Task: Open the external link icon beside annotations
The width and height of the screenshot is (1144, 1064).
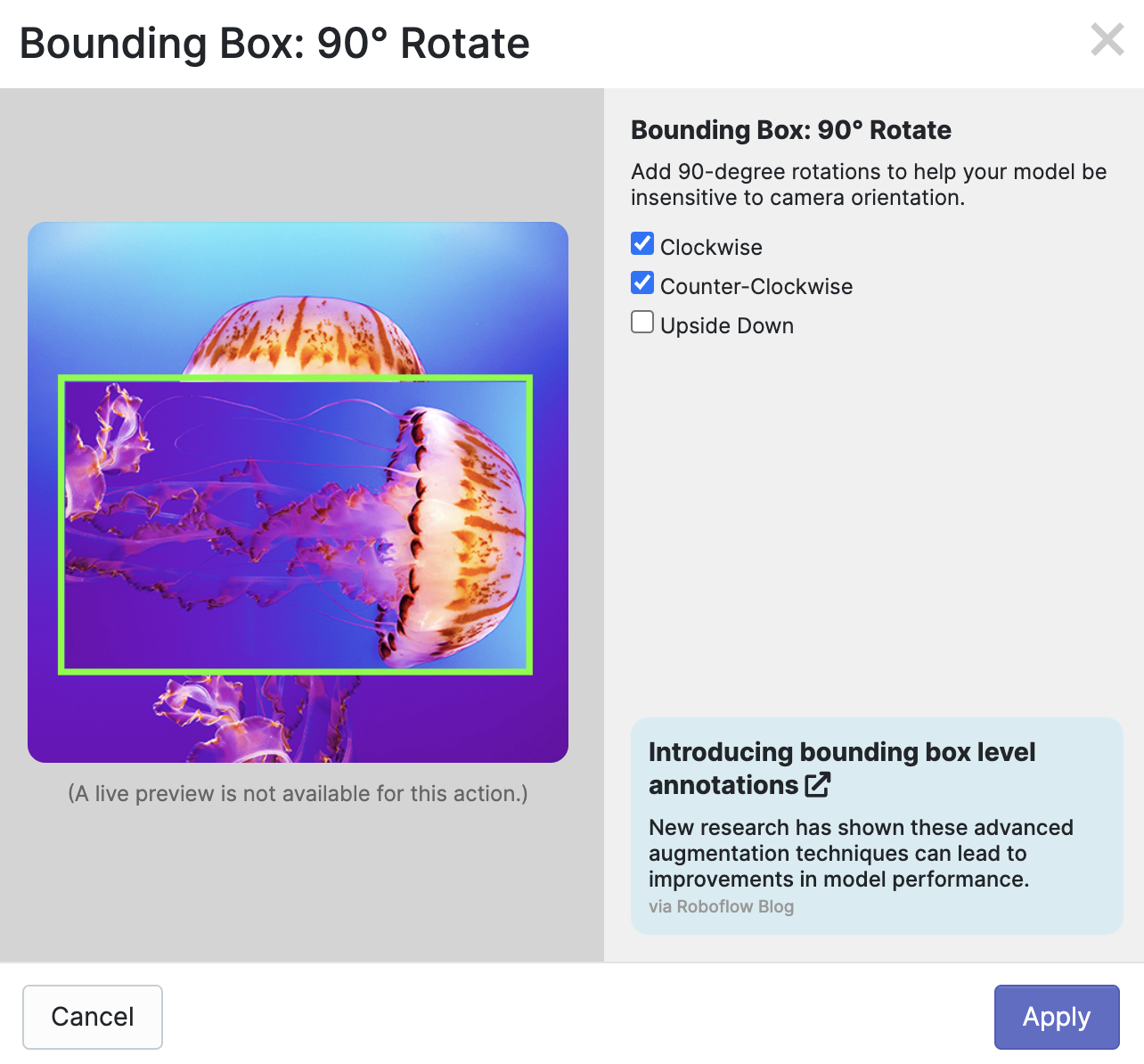Action: click(x=817, y=785)
